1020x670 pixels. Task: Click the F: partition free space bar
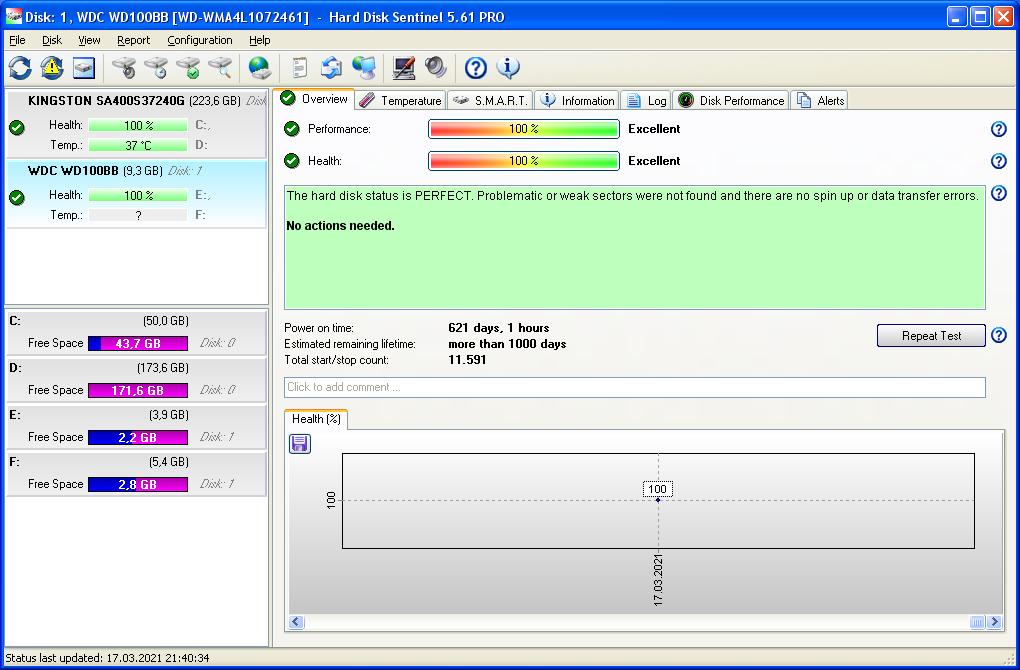point(138,484)
